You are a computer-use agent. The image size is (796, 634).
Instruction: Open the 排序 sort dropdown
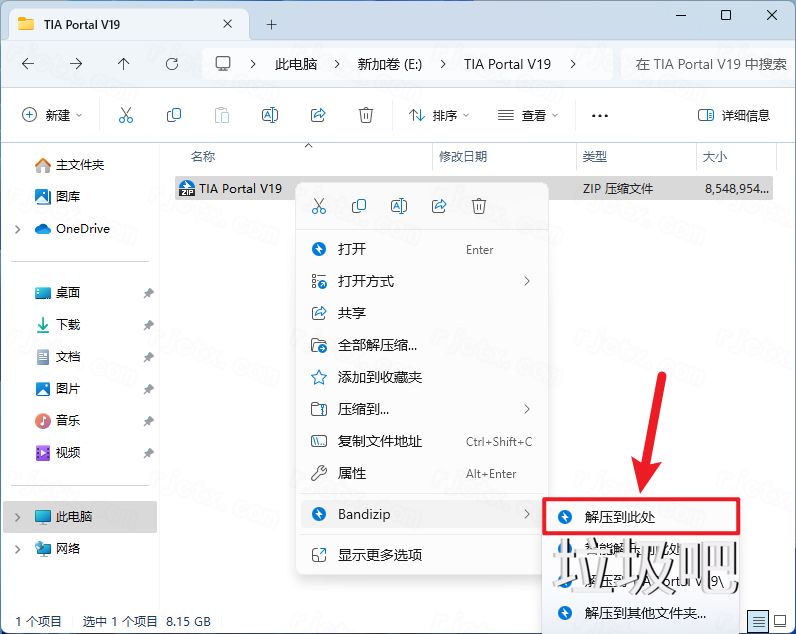439,115
